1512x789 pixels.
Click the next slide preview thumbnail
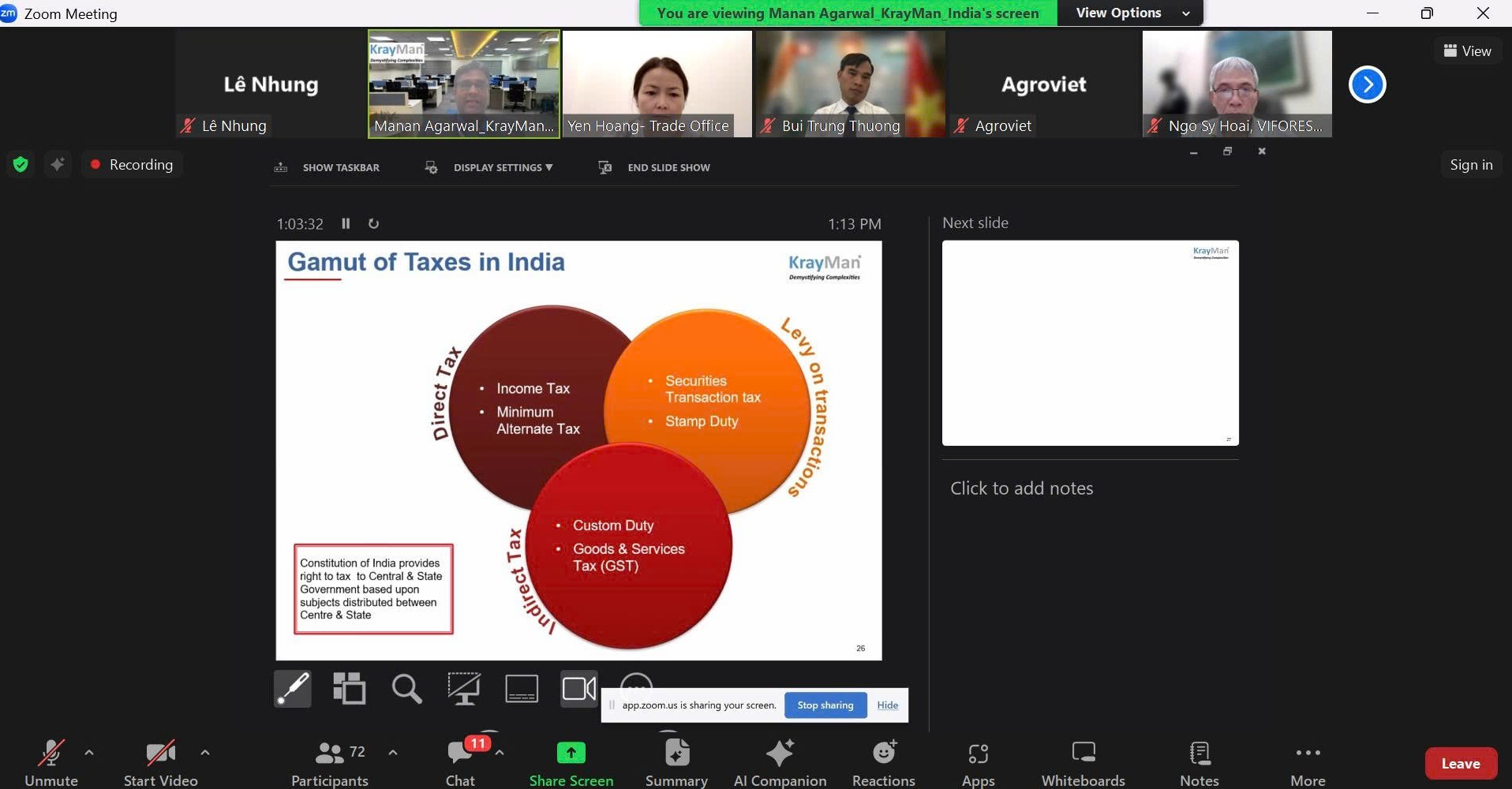click(x=1090, y=343)
